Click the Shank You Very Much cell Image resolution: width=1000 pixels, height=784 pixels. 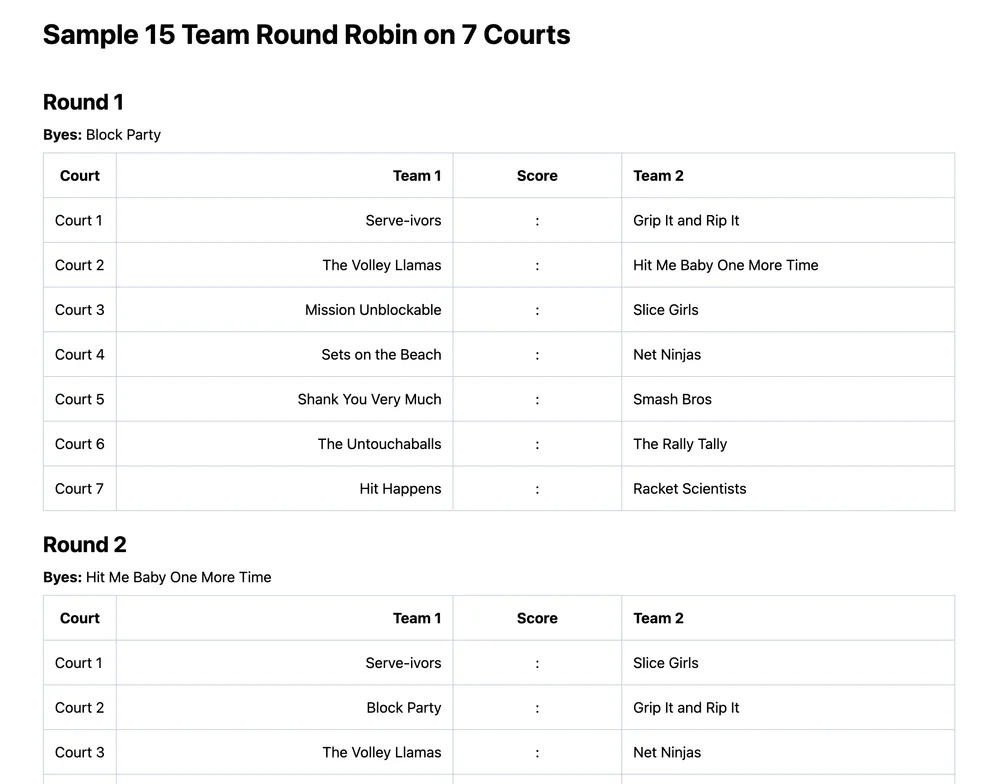tap(369, 399)
